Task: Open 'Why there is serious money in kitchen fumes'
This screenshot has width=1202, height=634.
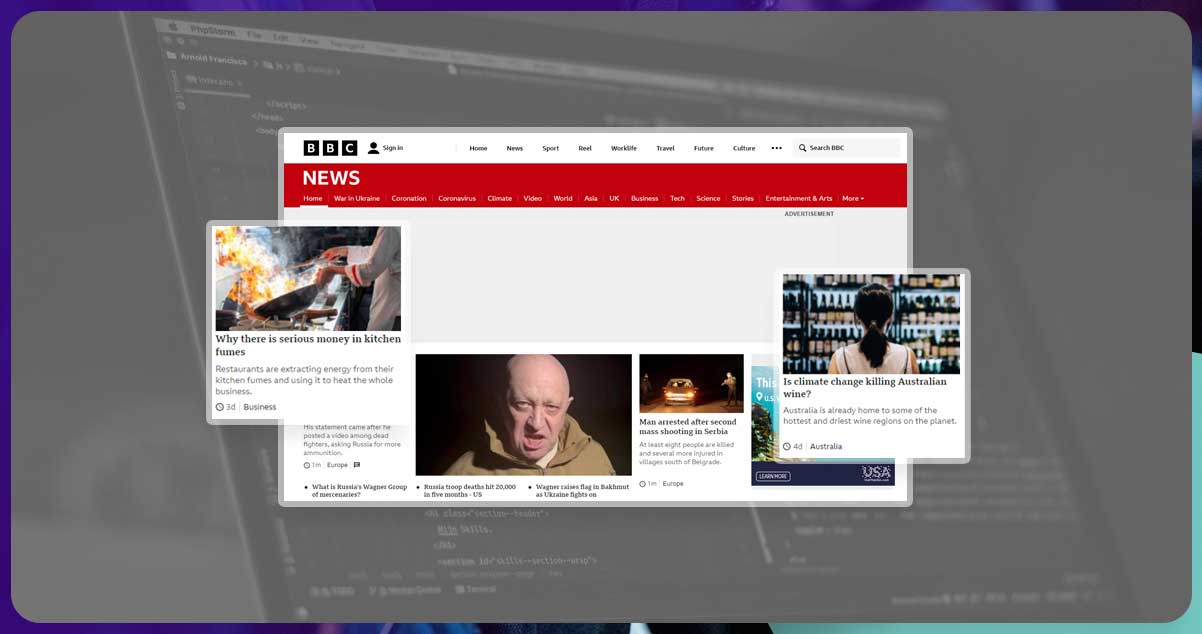Action: click(x=308, y=345)
